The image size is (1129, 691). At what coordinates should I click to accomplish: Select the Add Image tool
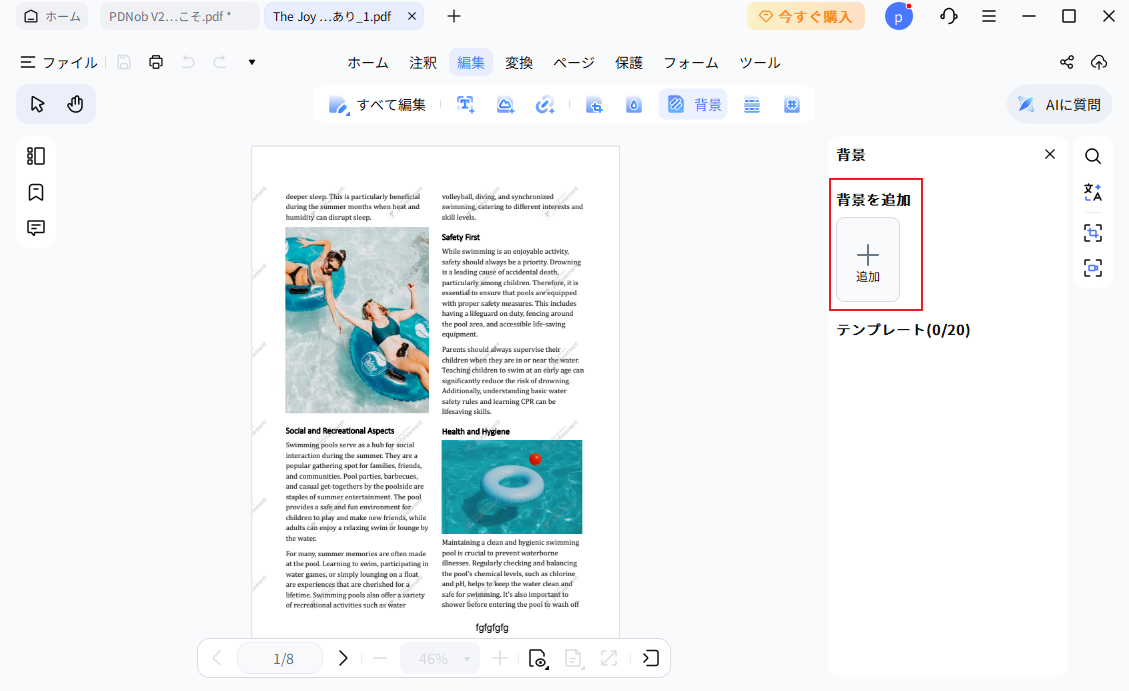point(505,103)
